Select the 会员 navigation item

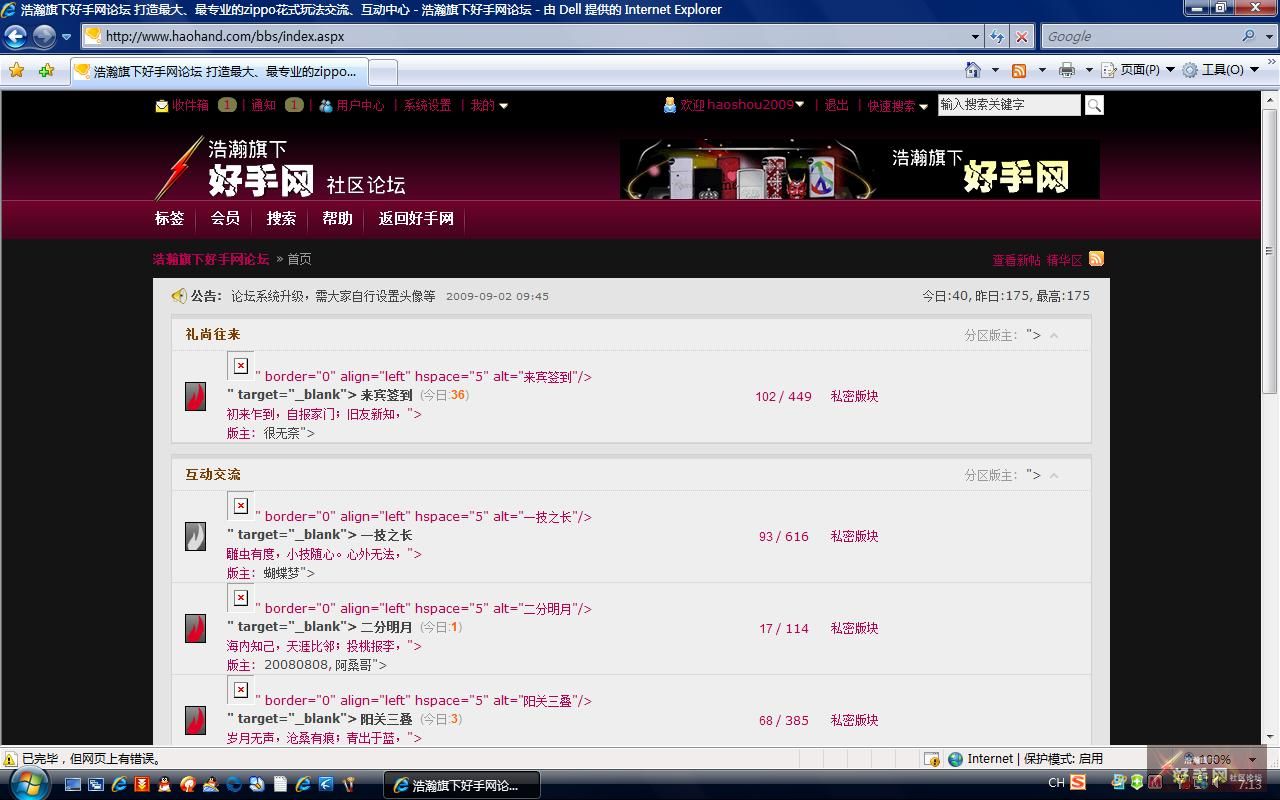coord(226,218)
